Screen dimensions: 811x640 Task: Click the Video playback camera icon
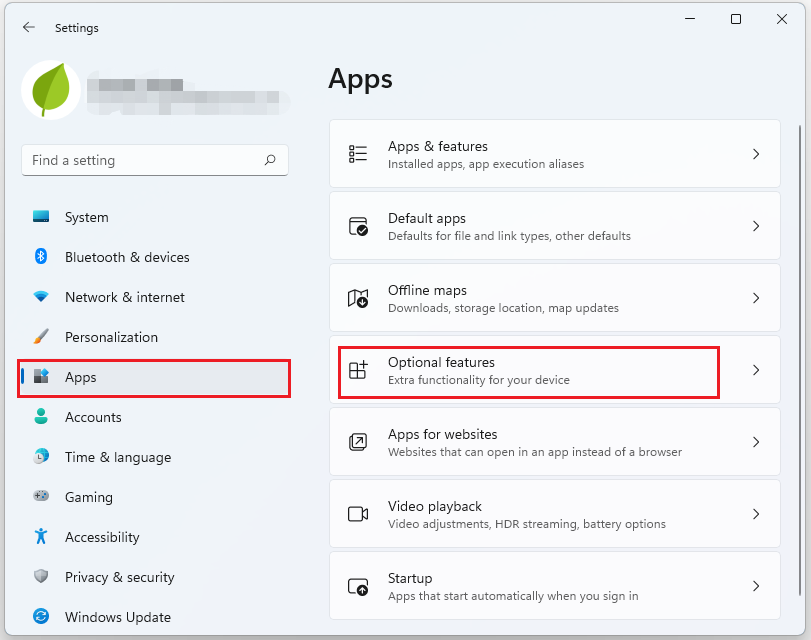pos(358,514)
